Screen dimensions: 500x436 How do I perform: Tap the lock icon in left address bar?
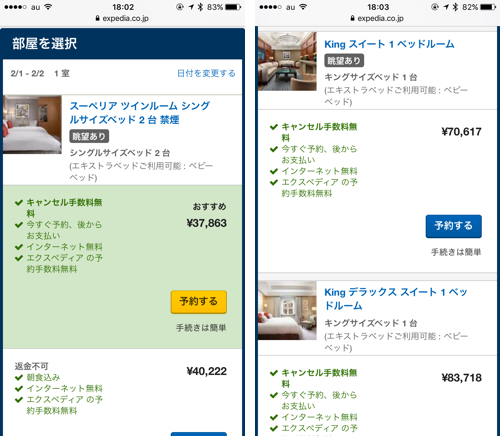coord(97,18)
